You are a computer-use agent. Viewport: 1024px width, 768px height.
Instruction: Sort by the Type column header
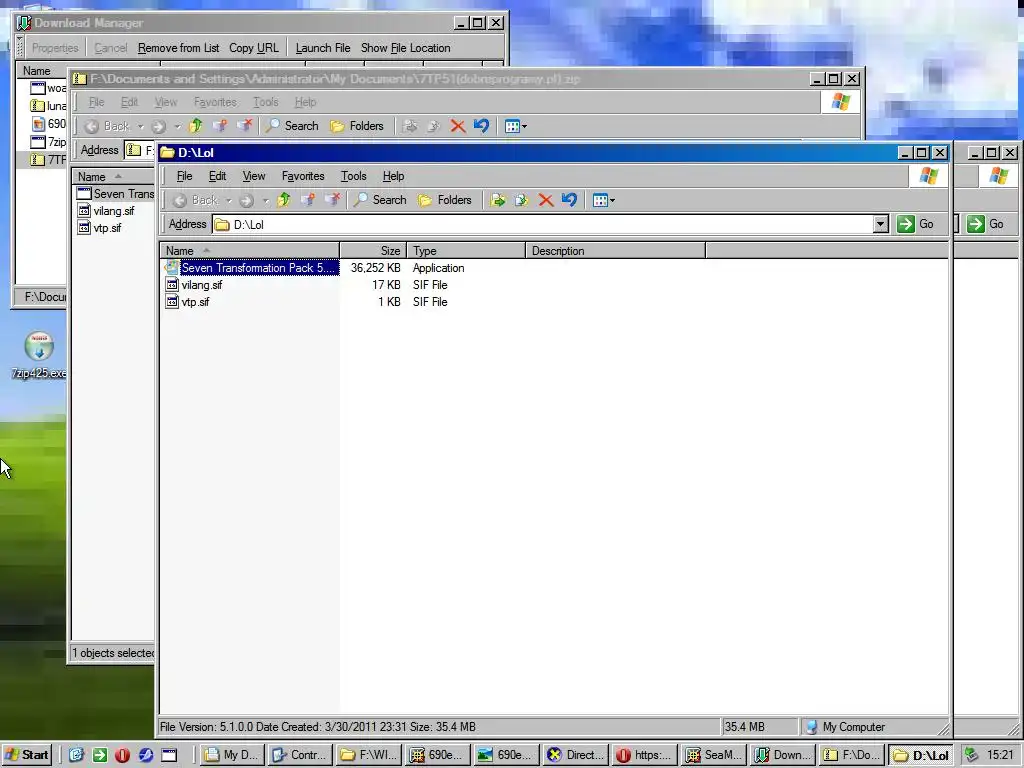(x=466, y=251)
